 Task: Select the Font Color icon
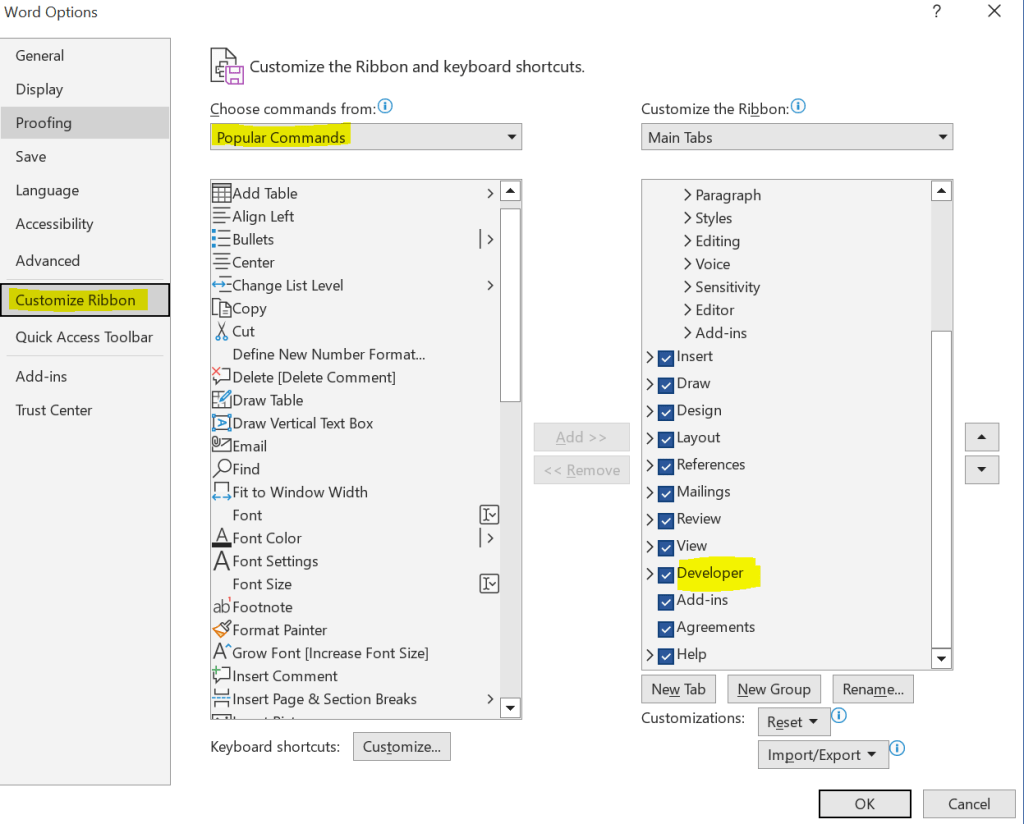(x=221, y=538)
